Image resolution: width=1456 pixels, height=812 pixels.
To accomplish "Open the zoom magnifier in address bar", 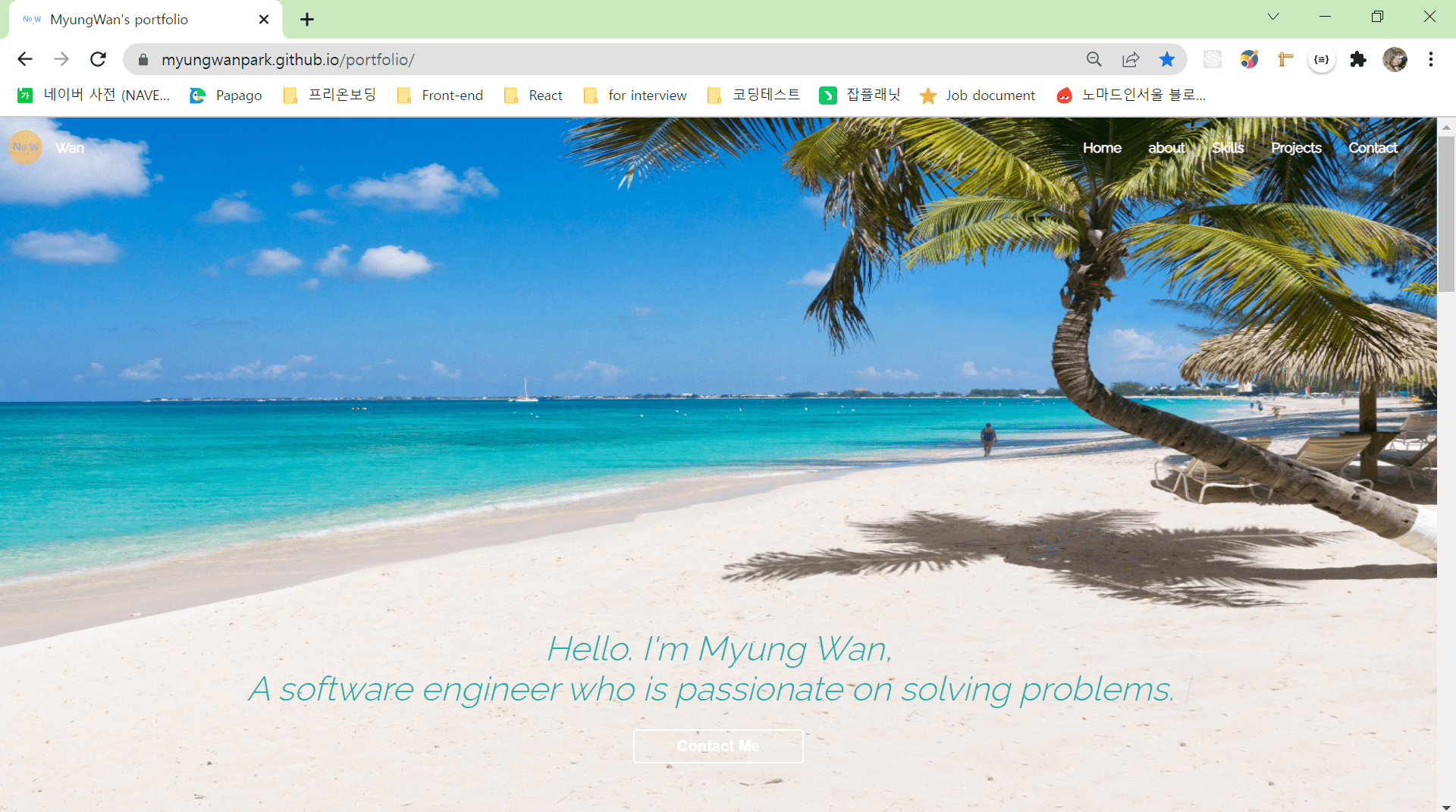I will pyautogui.click(x=1094, y=59).
